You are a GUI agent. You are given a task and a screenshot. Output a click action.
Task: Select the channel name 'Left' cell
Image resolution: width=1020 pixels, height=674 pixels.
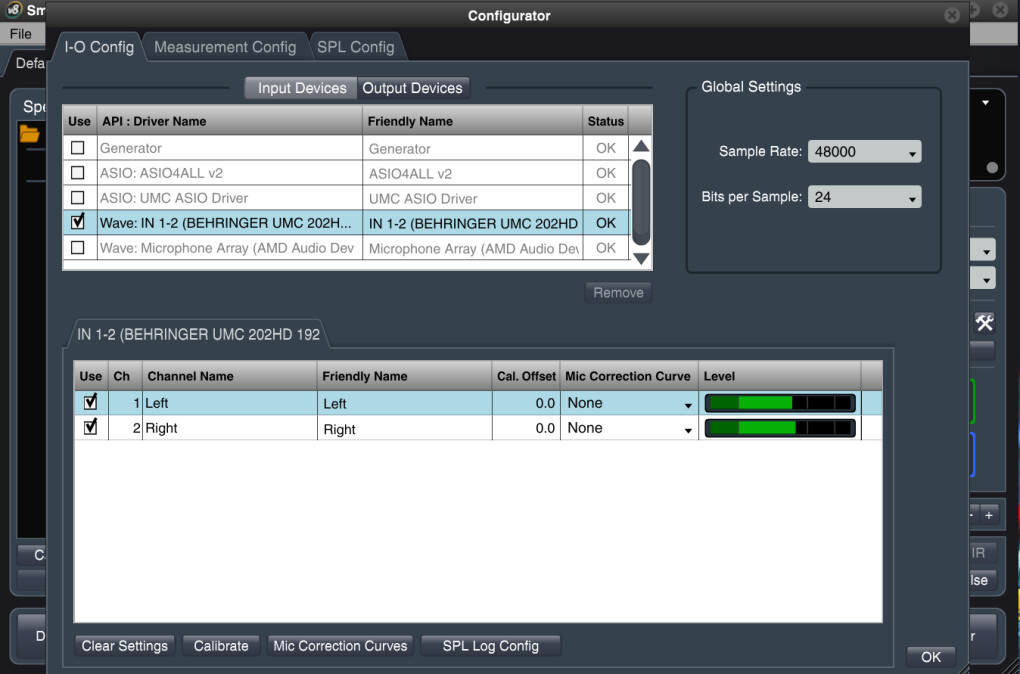pyautogui.click(x=230, y=403)
